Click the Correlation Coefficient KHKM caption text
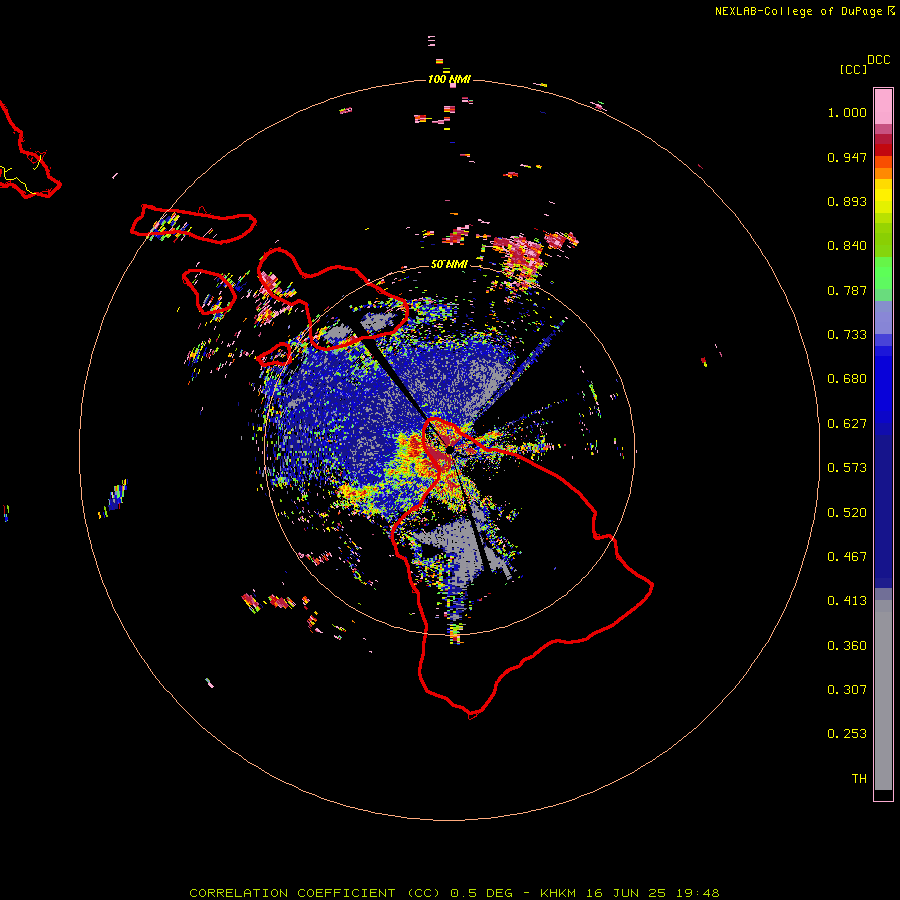The height and width of the screenshot is (900, 900). click(454, 893)
